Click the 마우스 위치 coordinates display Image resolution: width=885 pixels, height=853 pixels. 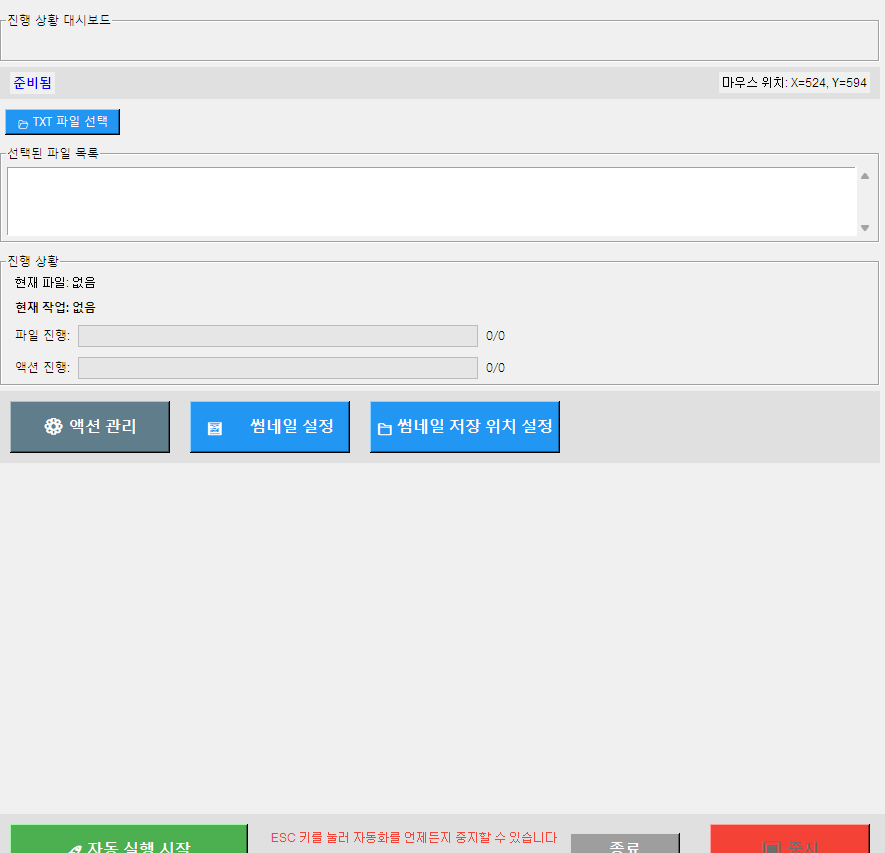tap(794, 83)
